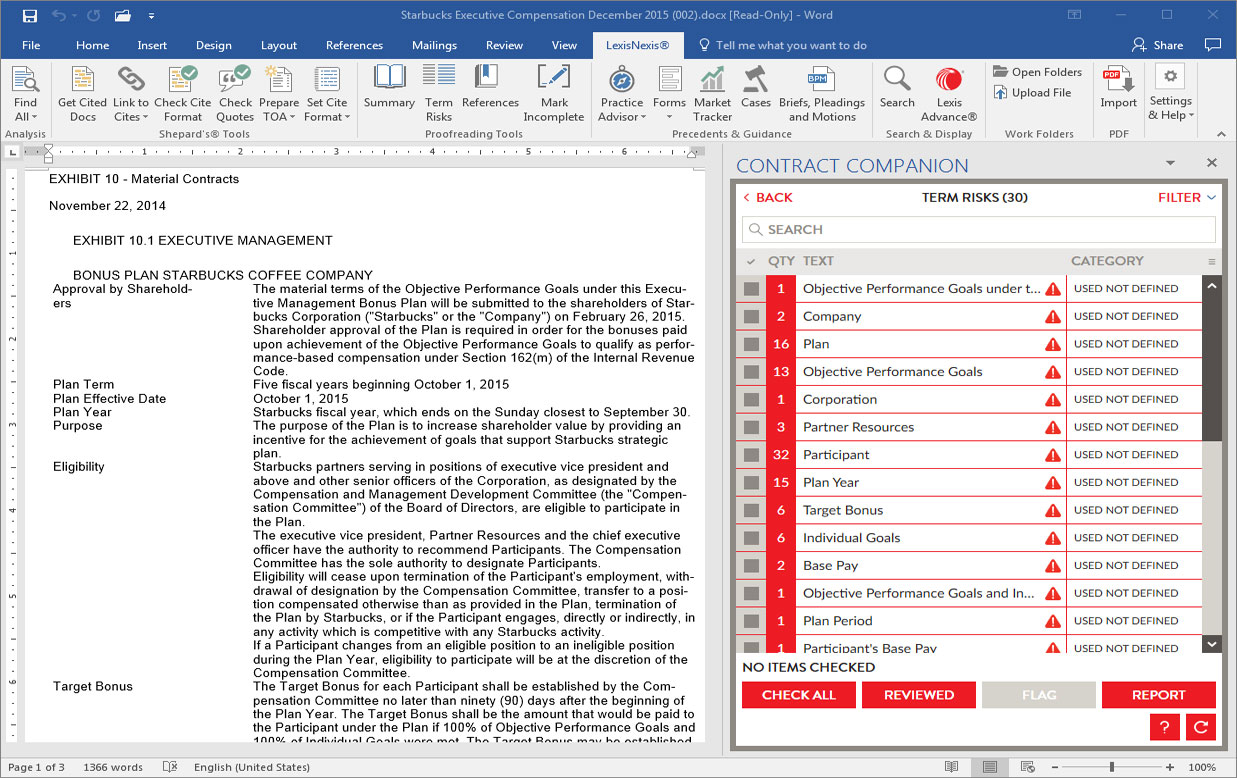Switch to the Insert tab
The image size is (1237, 778).
coord(153,45)
